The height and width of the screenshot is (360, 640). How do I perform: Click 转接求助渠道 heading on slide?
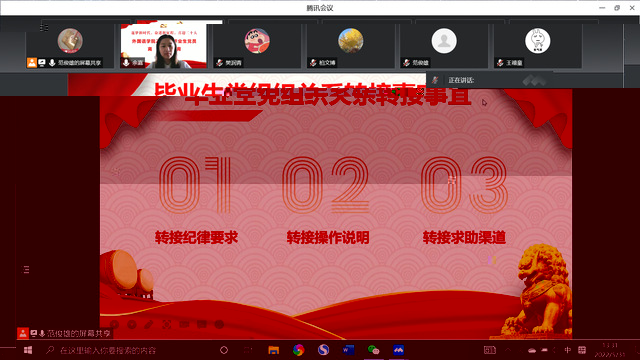click(464, 238)
